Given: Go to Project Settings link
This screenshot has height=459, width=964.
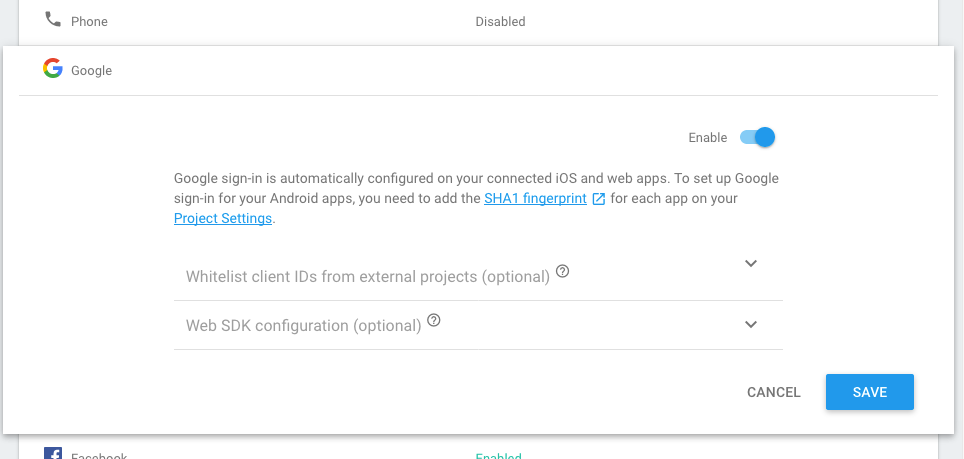Looking at the screenshot, I should pyautogui.click(x=223, y=218).
